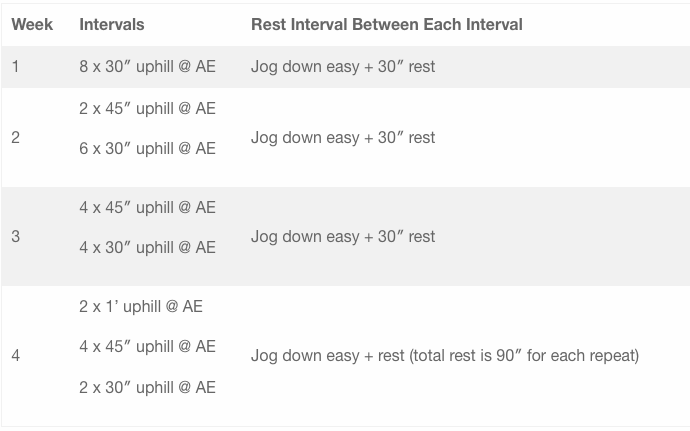Select week 2's "2 x 45″ uphill" line
690x431 pixels.
point(147,108)
